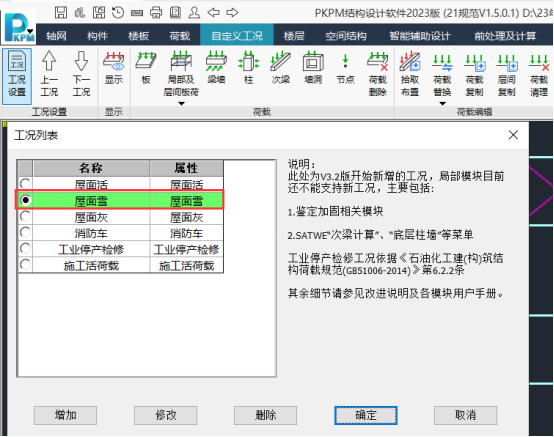
Task: Click the 修改 button
Action: tap(166, 415)
